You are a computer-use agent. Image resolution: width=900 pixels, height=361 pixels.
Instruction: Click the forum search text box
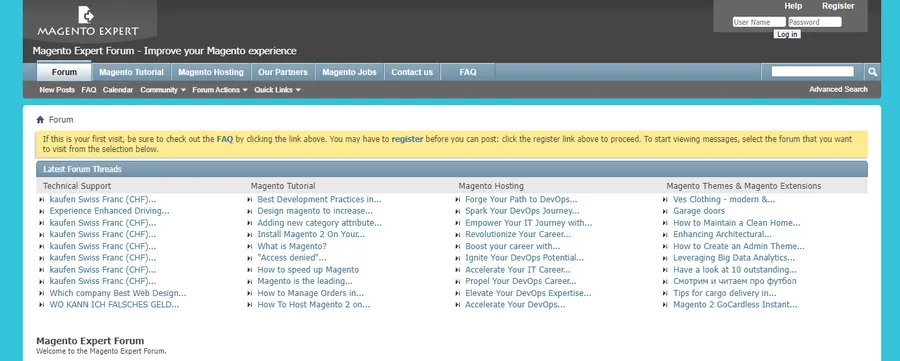click(812, 72)
